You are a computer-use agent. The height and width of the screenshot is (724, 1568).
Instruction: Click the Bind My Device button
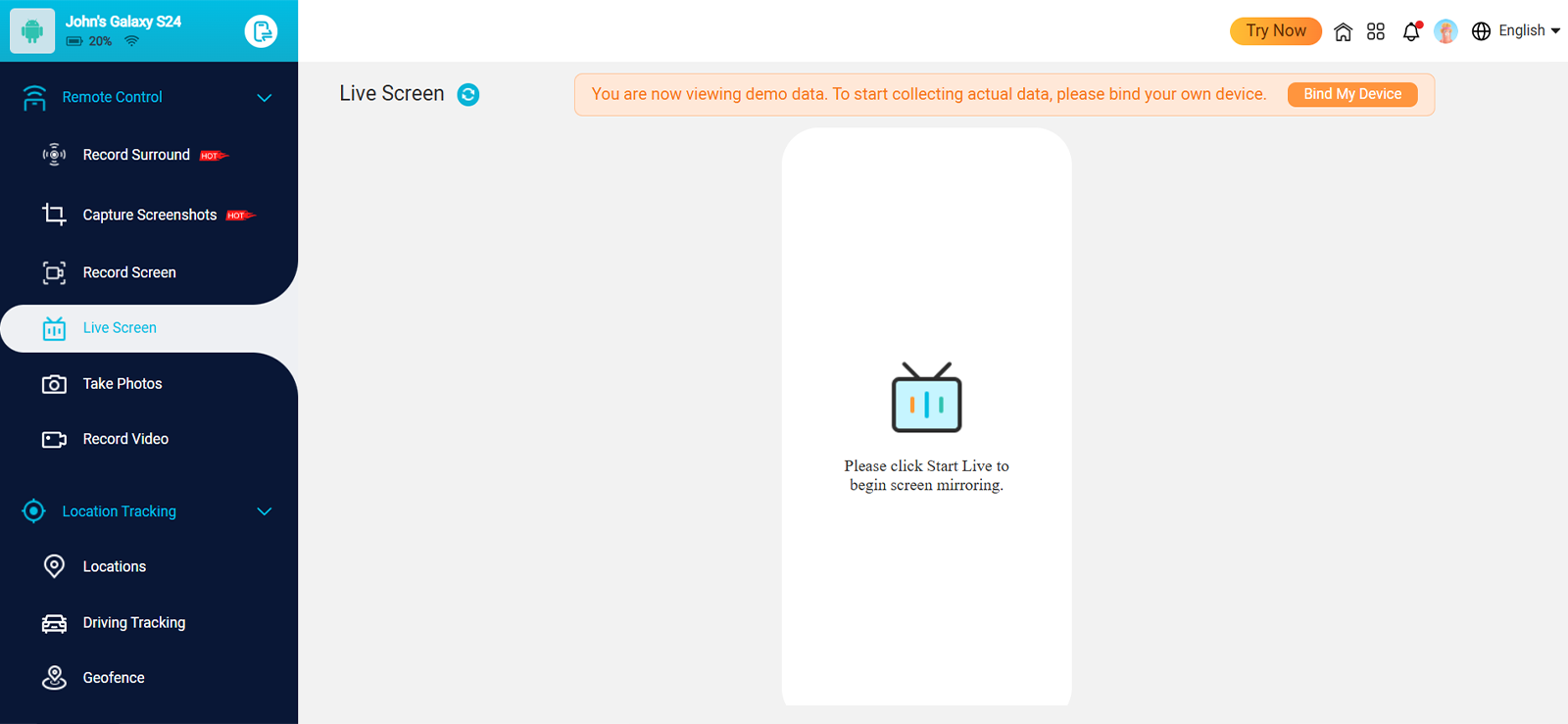1351,94
